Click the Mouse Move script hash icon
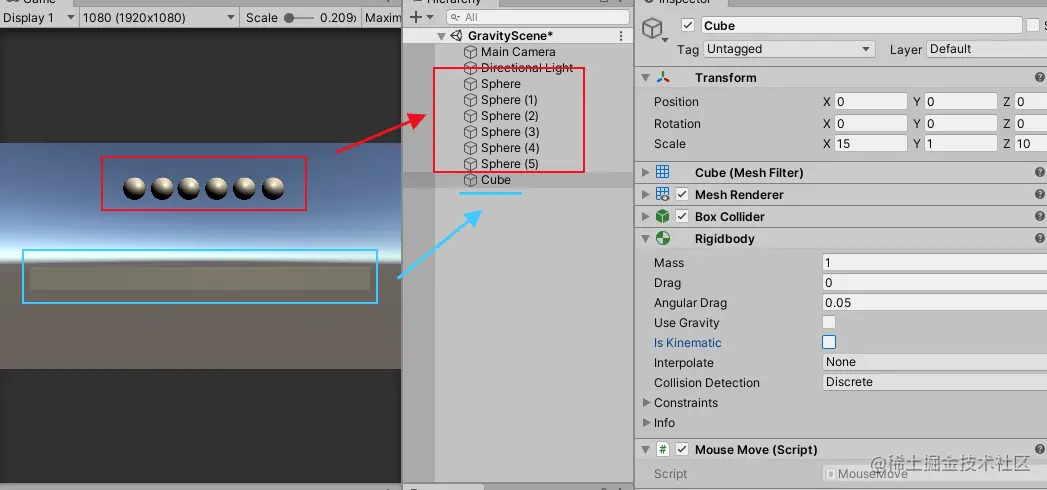1047x490 pixels. (662, 449)
